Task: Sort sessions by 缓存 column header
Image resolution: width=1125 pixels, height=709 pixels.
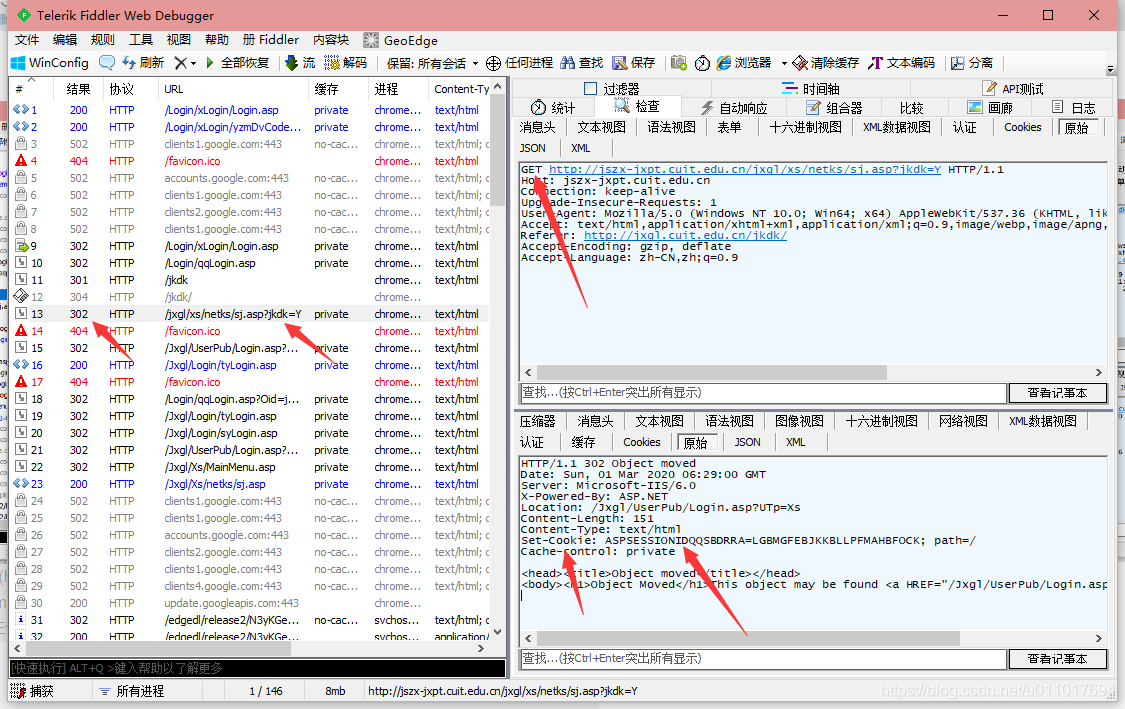Action: point(338,89)
